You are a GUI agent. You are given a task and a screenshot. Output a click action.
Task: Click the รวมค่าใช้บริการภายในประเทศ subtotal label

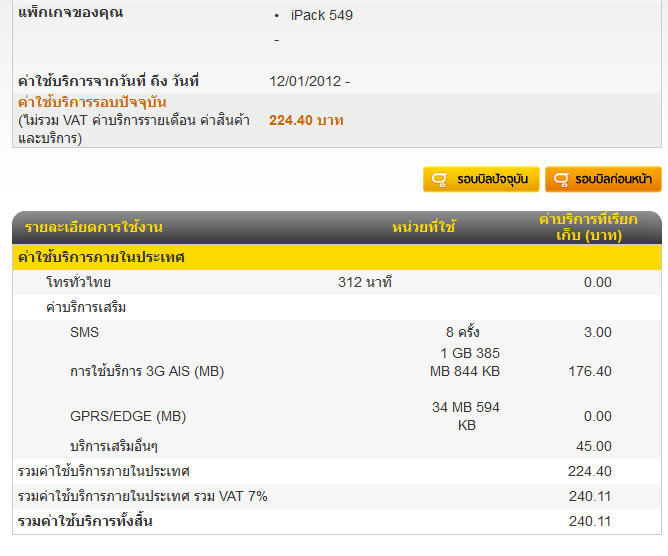click(x=104, y=471)
